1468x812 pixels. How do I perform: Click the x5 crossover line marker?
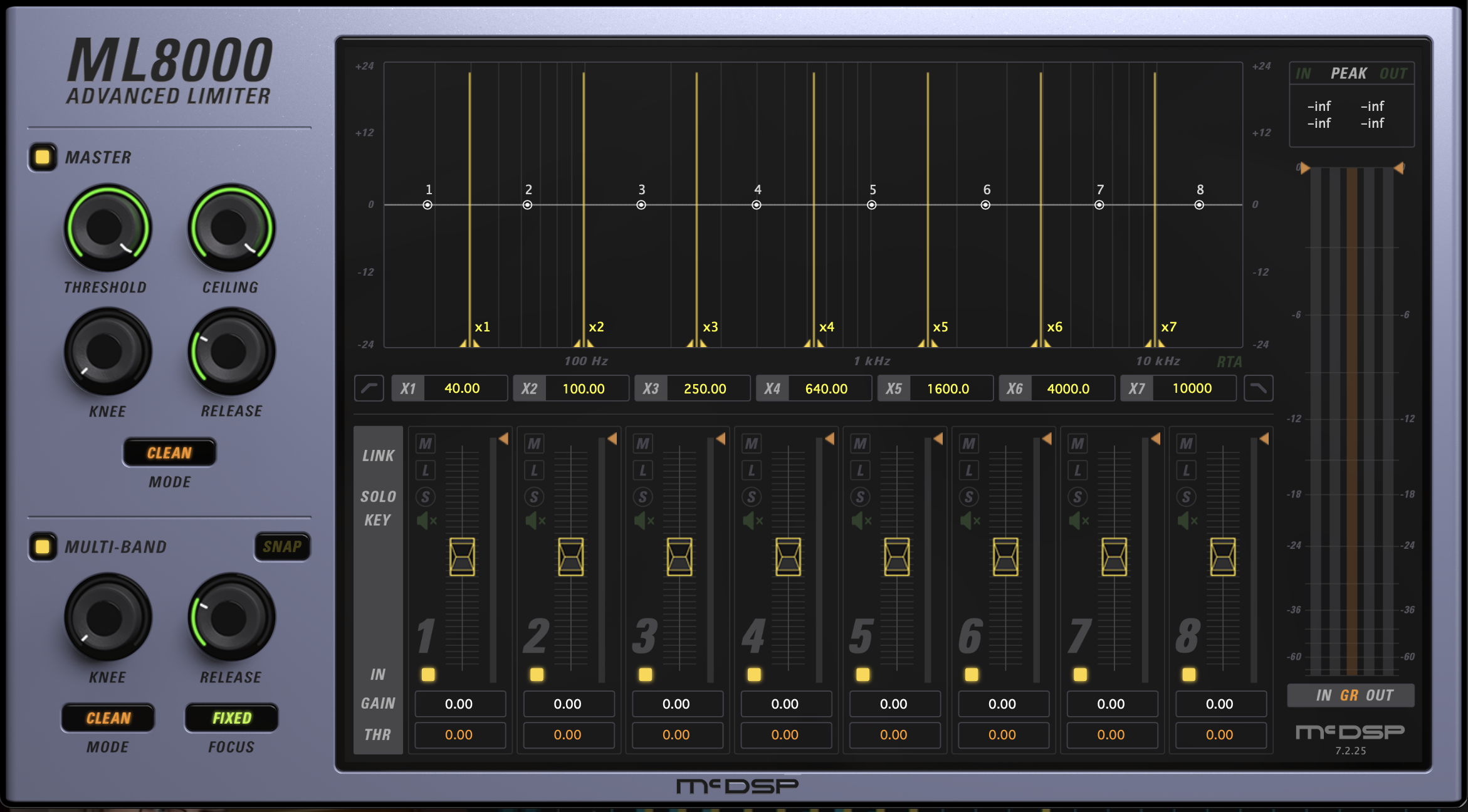click(928, 343)
